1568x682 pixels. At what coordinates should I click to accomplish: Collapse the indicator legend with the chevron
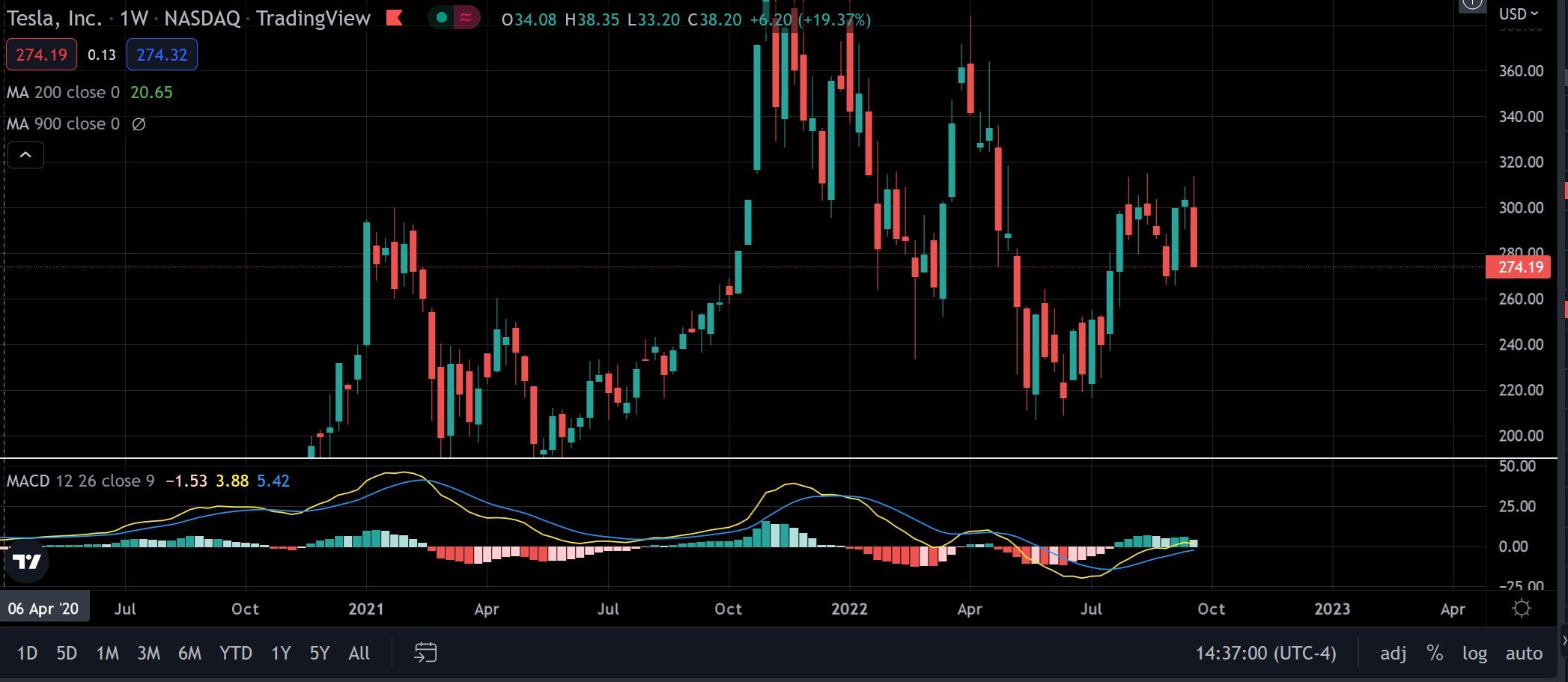click(x=25, y=155)
